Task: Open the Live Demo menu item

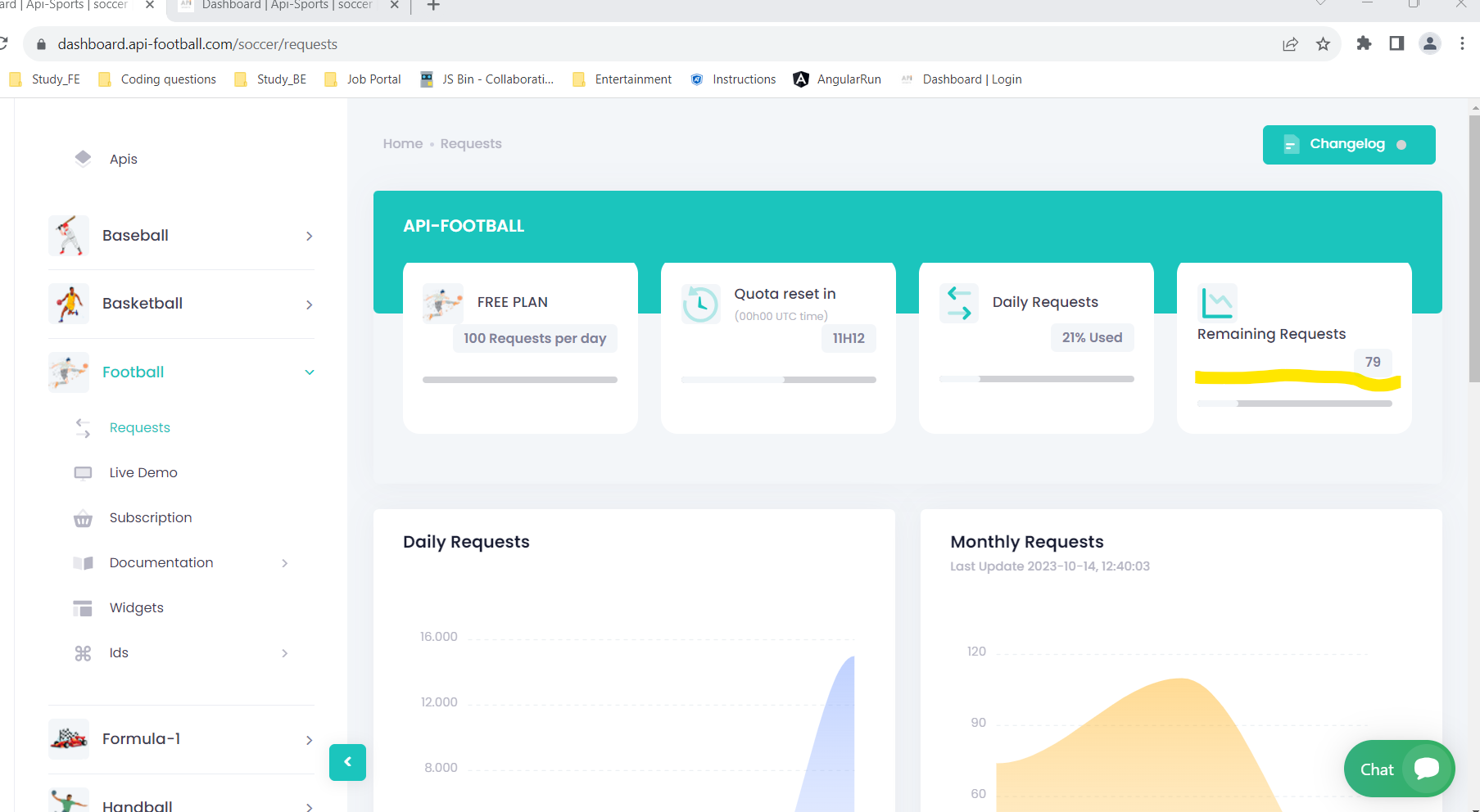Action: click(x=143, y=472)
